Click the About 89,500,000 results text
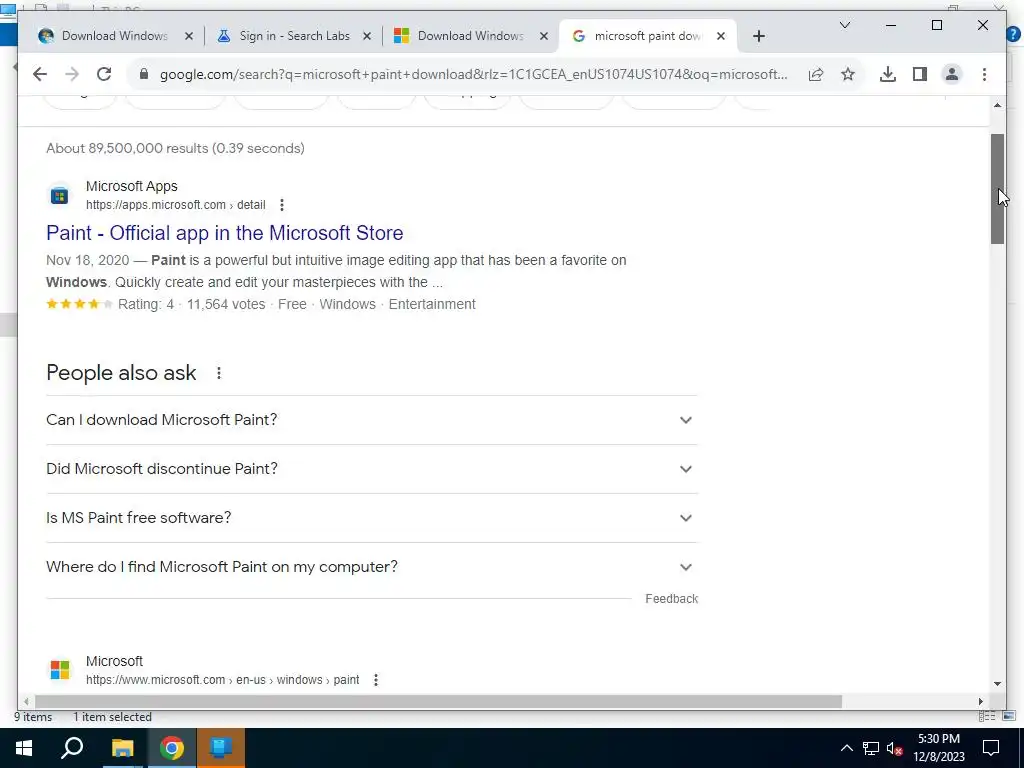 (175, 148)
